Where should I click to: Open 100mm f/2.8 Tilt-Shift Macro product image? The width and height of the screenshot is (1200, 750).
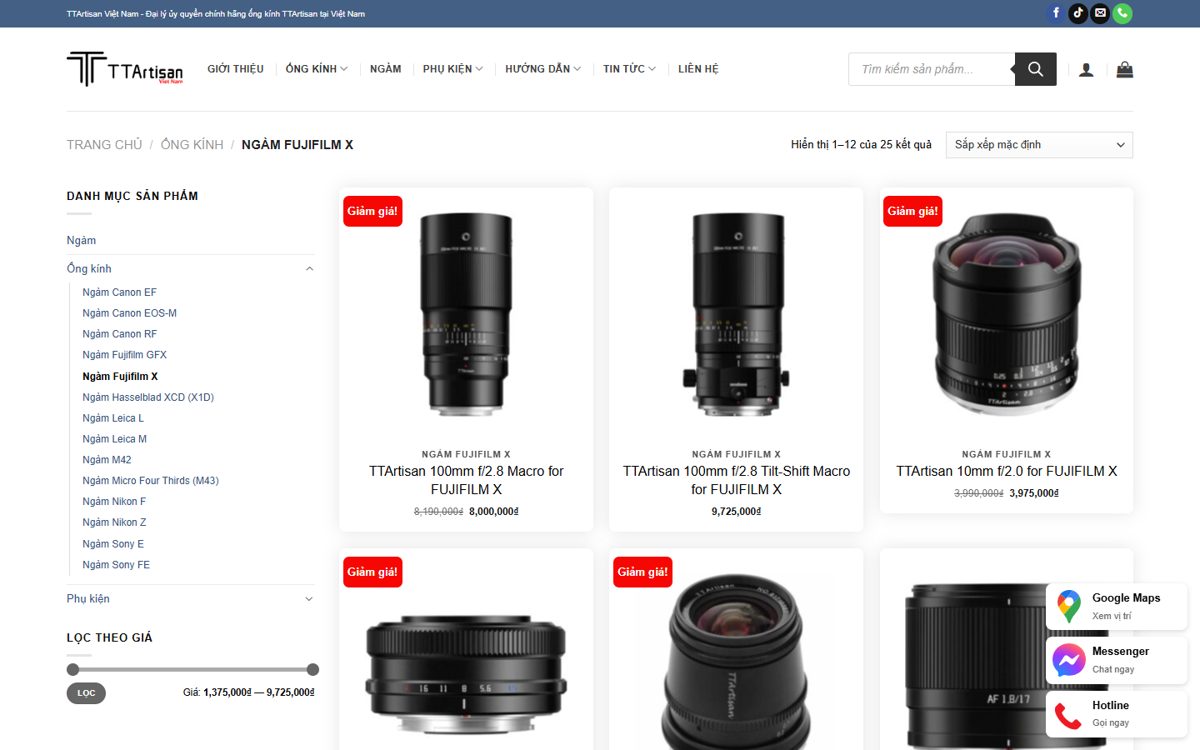click(736, 315)
